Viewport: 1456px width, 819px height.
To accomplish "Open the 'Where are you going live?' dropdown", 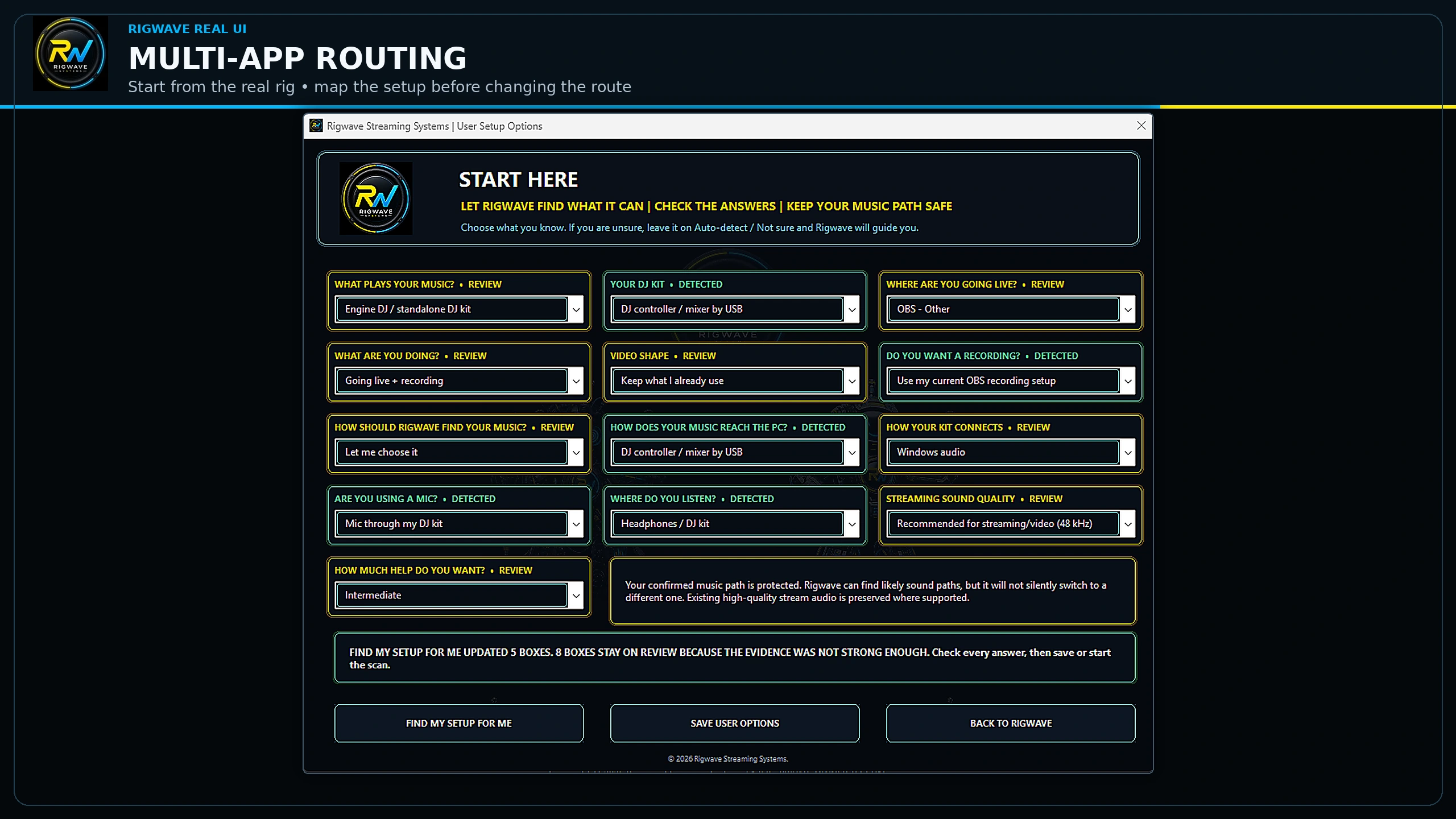I will pos(1011,309).
